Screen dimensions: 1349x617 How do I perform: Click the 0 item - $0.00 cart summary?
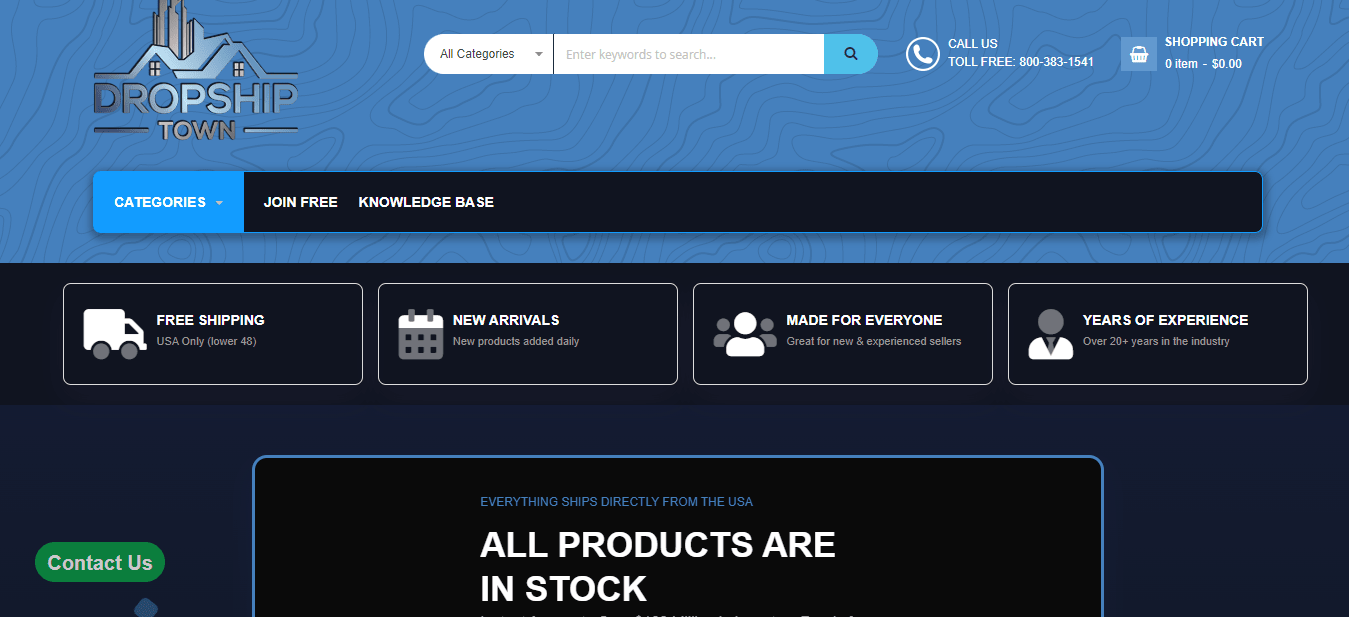(1203, 64)
